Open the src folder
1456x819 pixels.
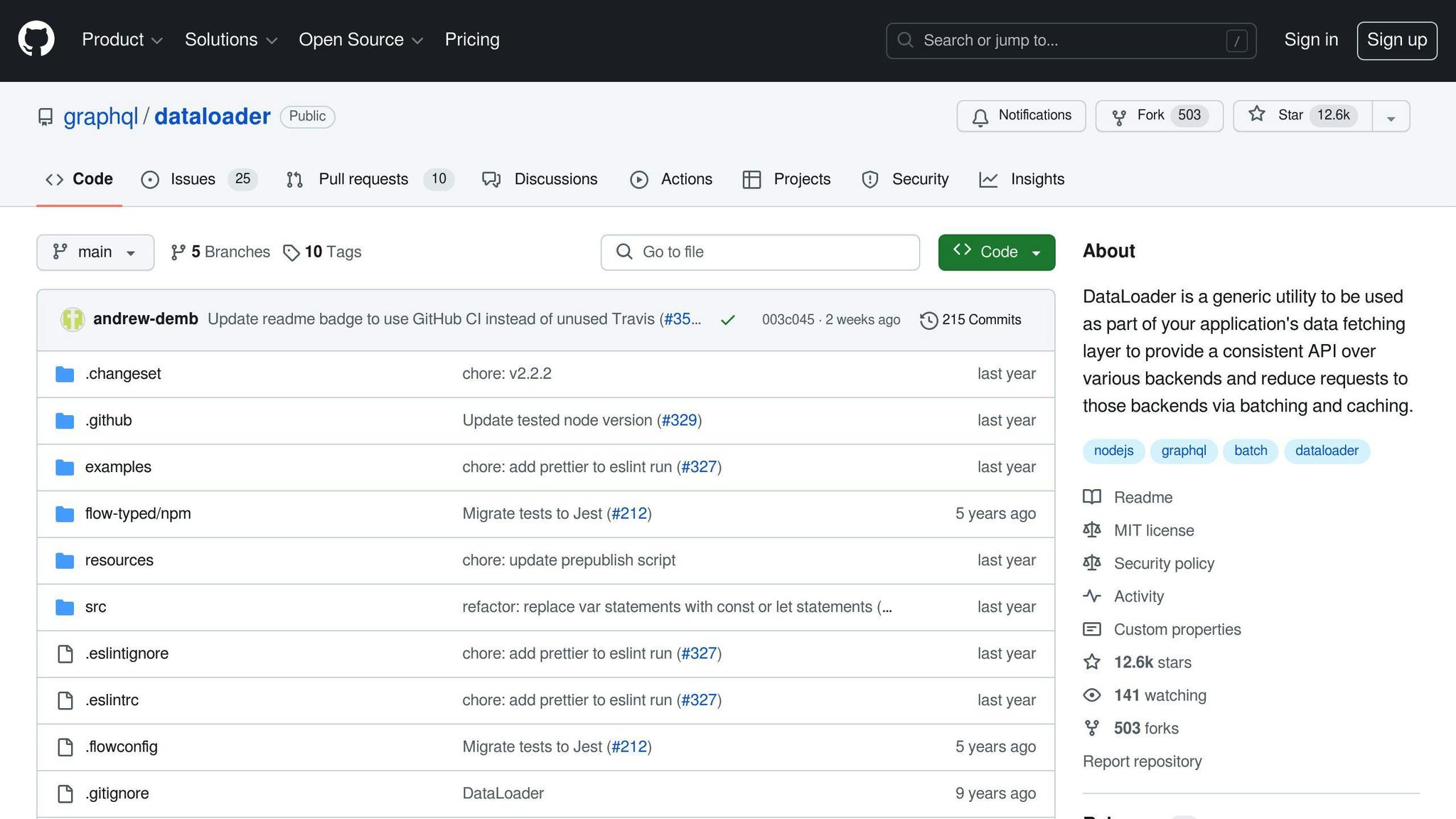pyautogui.click(x=95, y=607)
